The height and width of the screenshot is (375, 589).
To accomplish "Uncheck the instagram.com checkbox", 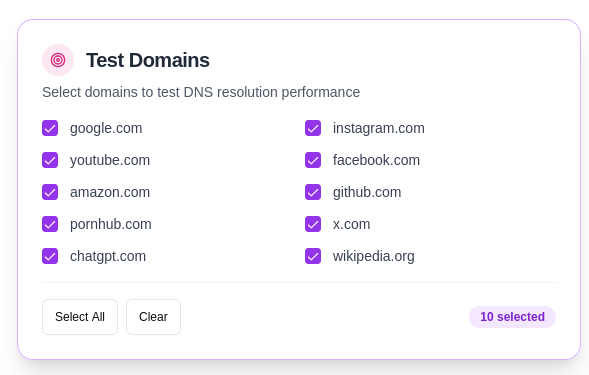I will point(313,128).
